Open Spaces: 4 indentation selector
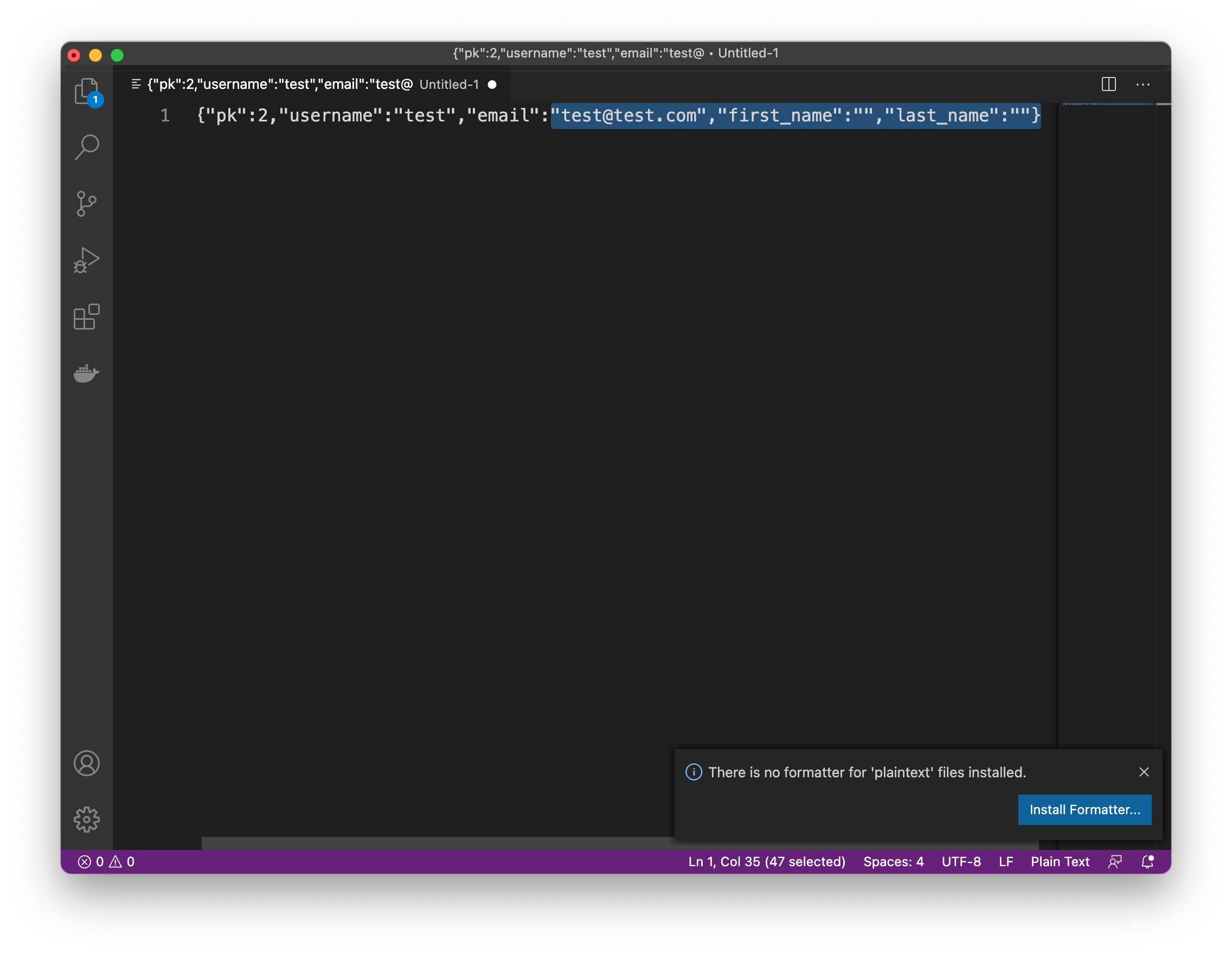 pos(893,861)
